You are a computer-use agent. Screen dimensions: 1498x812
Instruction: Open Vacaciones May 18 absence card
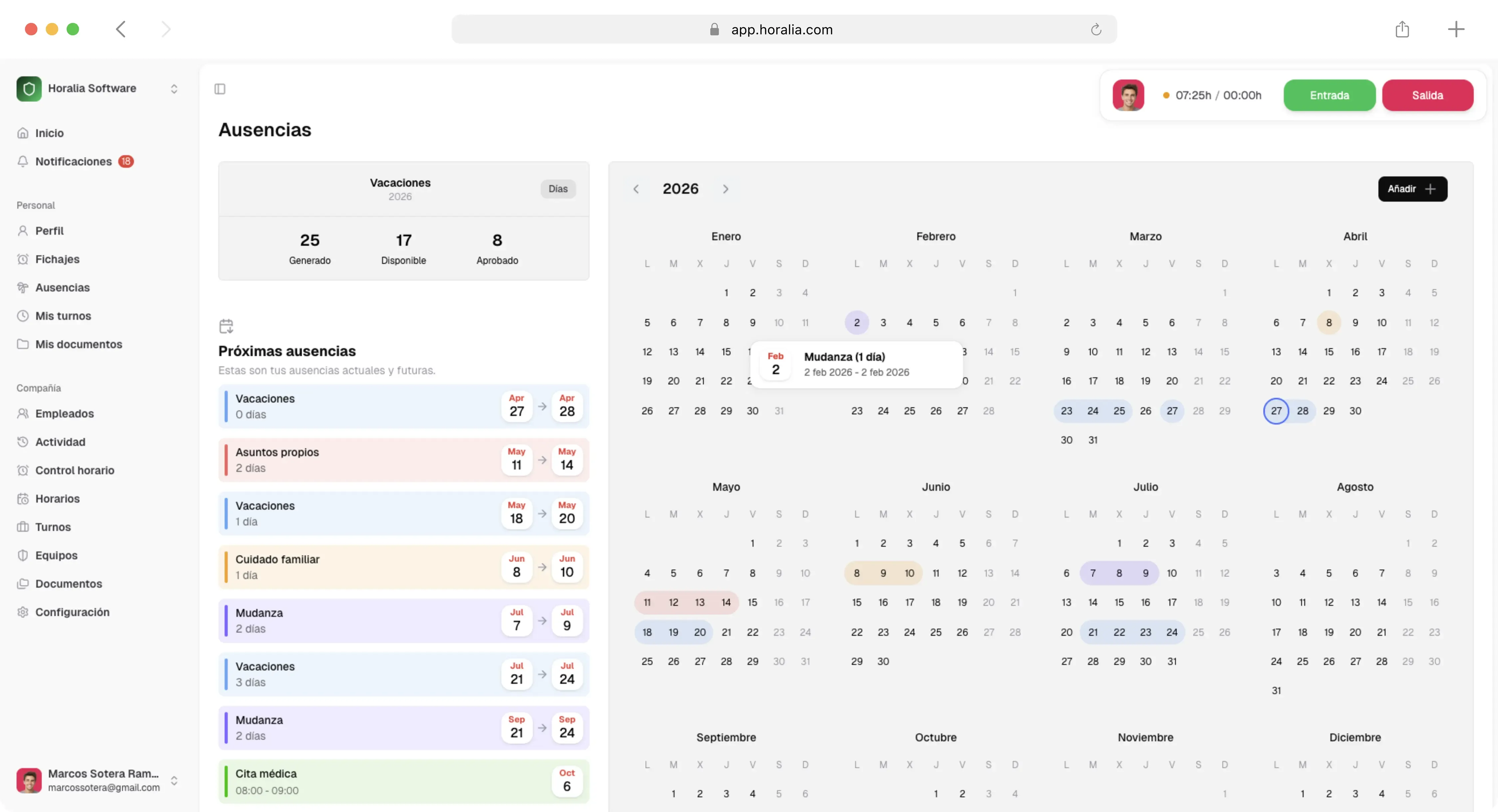click(x=403, y=514)
